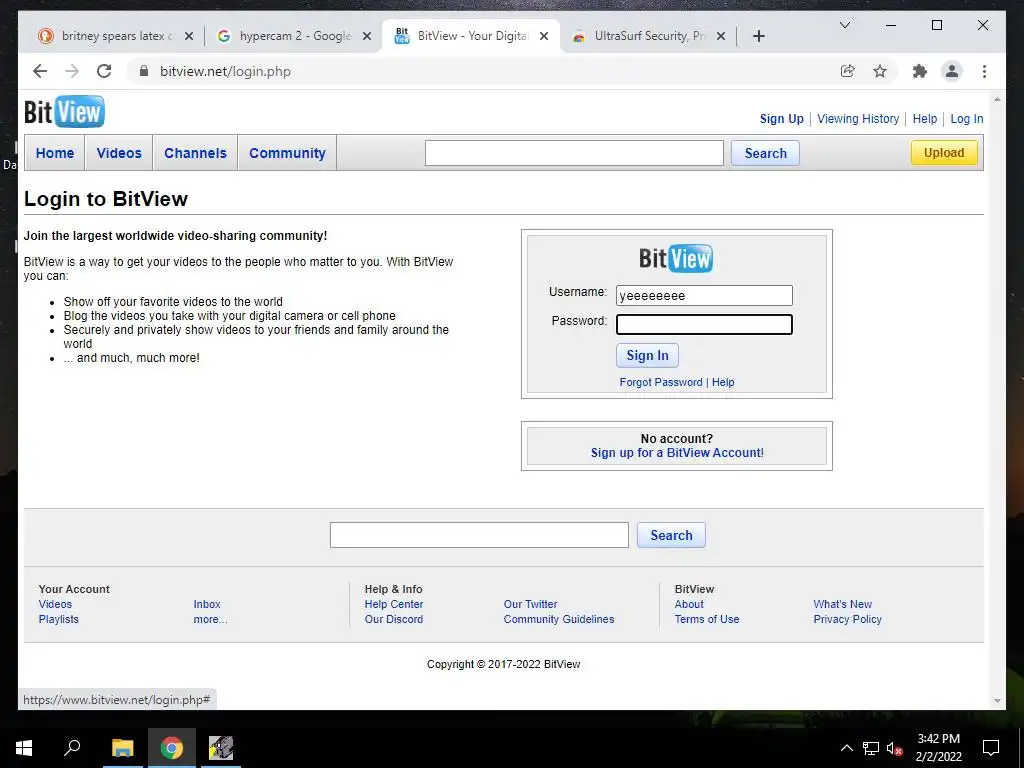The image size is (1024, 768).
Task: Open the Windows Start menu
Action: pyautogui.click(x=24, y=748)
